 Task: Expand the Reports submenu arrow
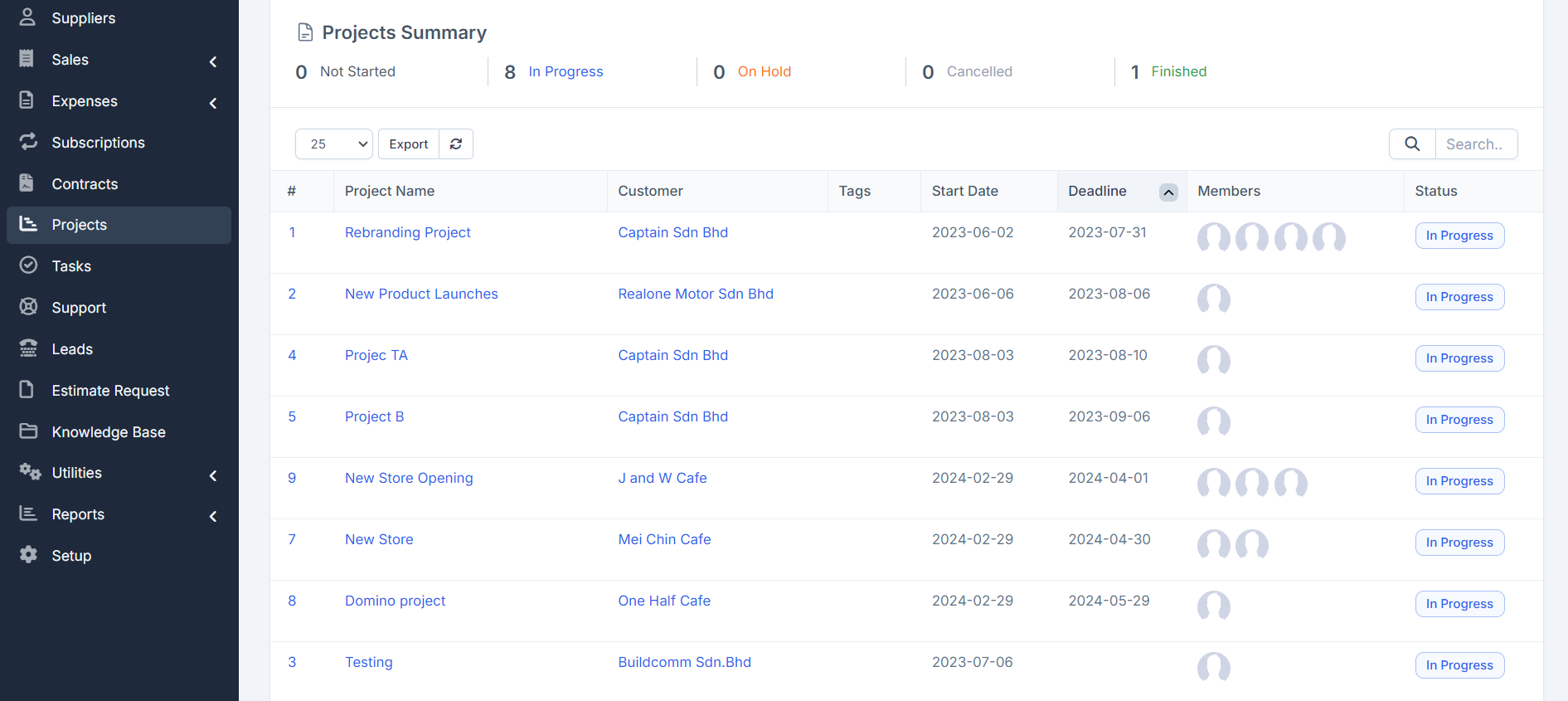pos(213,516)
